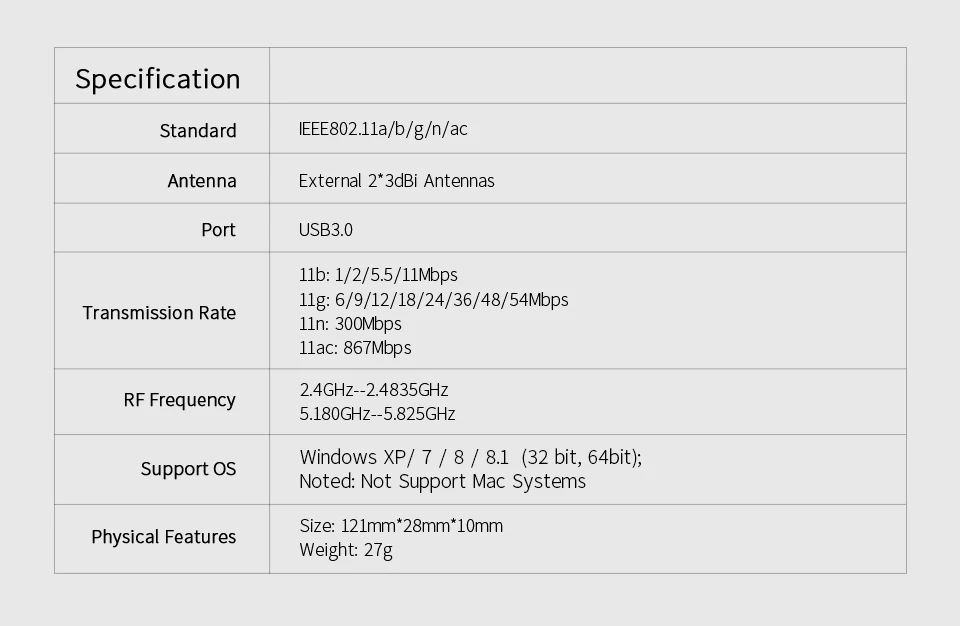This screenshot has height=626, width=960.
Task: Click the Weight: 27g line
Action: [x=346, y=550]
